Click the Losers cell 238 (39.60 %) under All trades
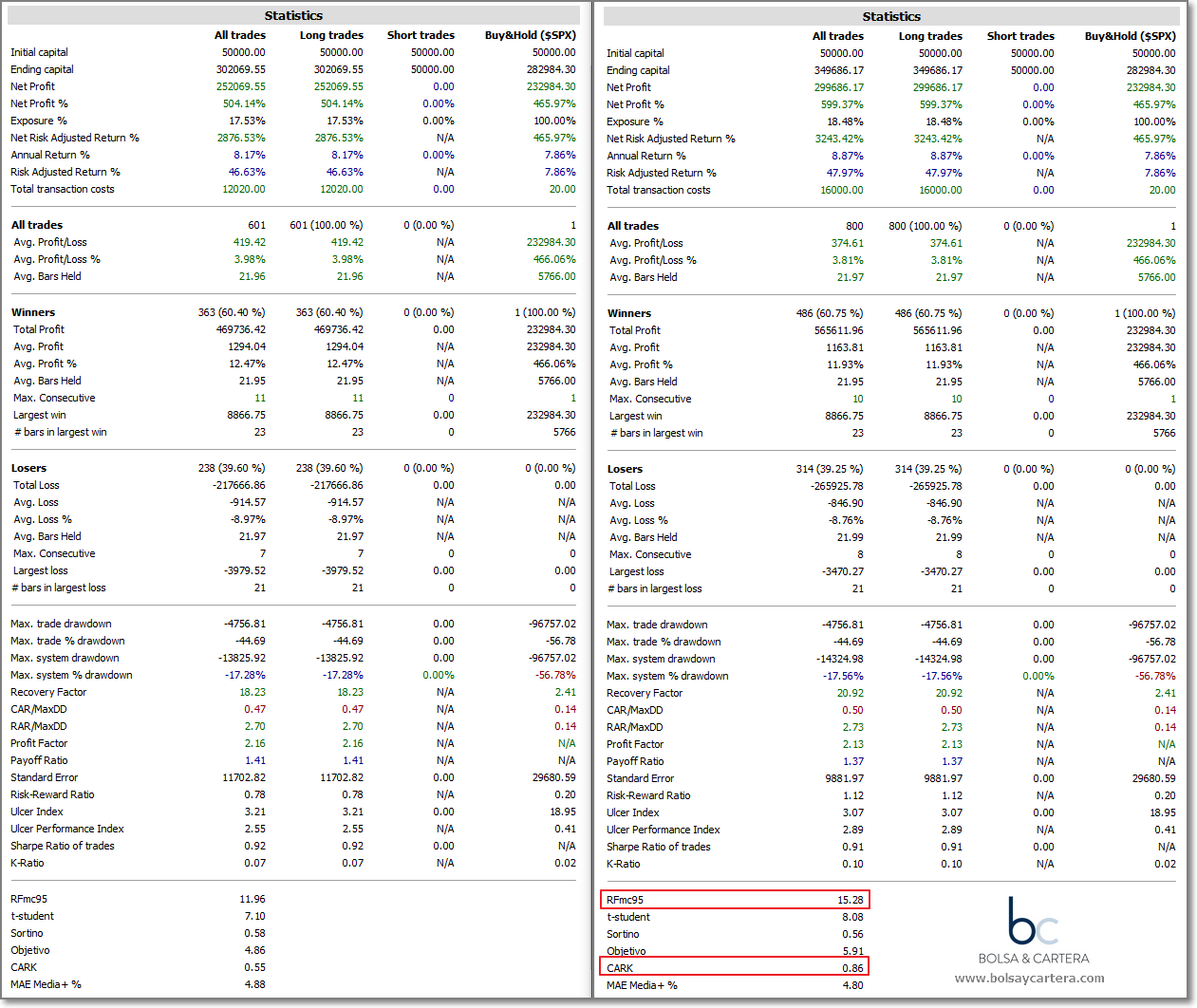Viewport: 1197px width, 1008px height. point(233,468)
